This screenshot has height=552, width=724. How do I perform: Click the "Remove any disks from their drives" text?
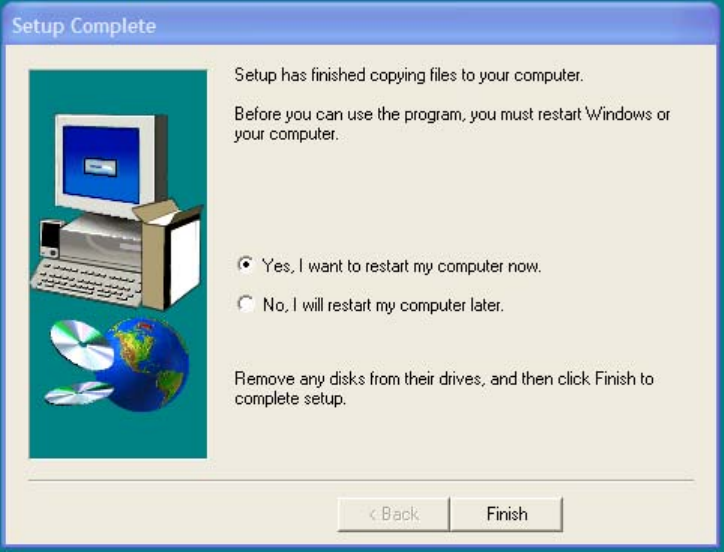point(444,388)
